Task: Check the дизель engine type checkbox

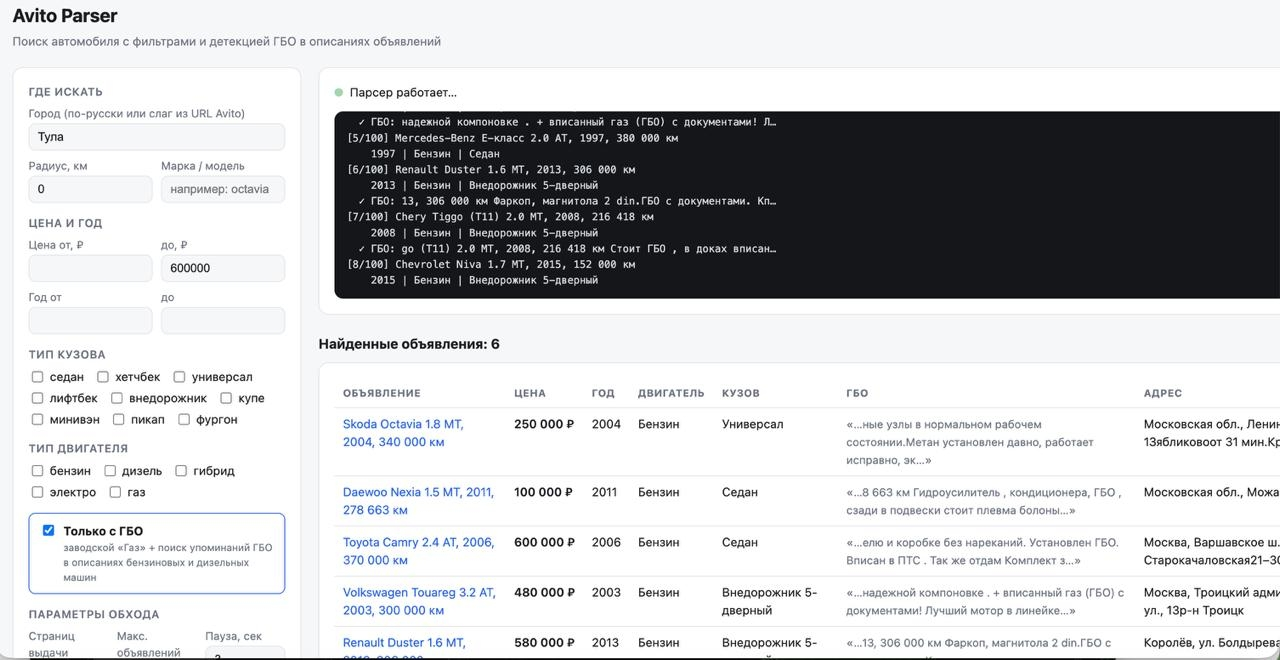Action: (110, 470)
